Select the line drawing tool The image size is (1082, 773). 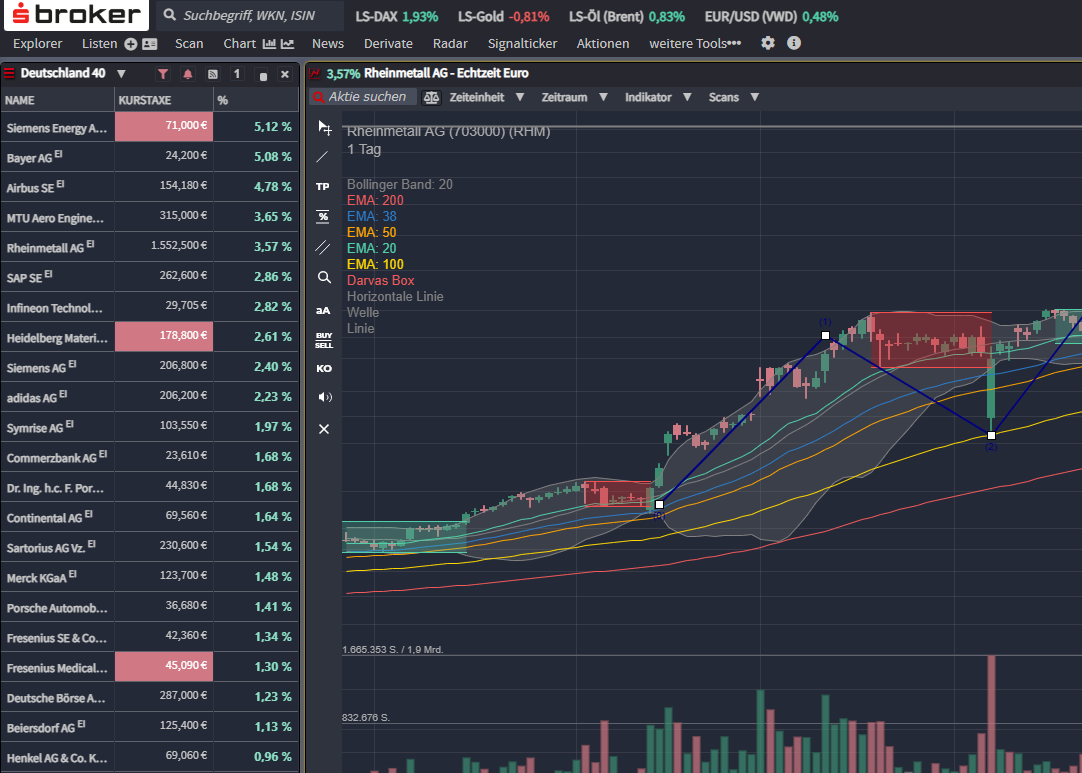322,157
